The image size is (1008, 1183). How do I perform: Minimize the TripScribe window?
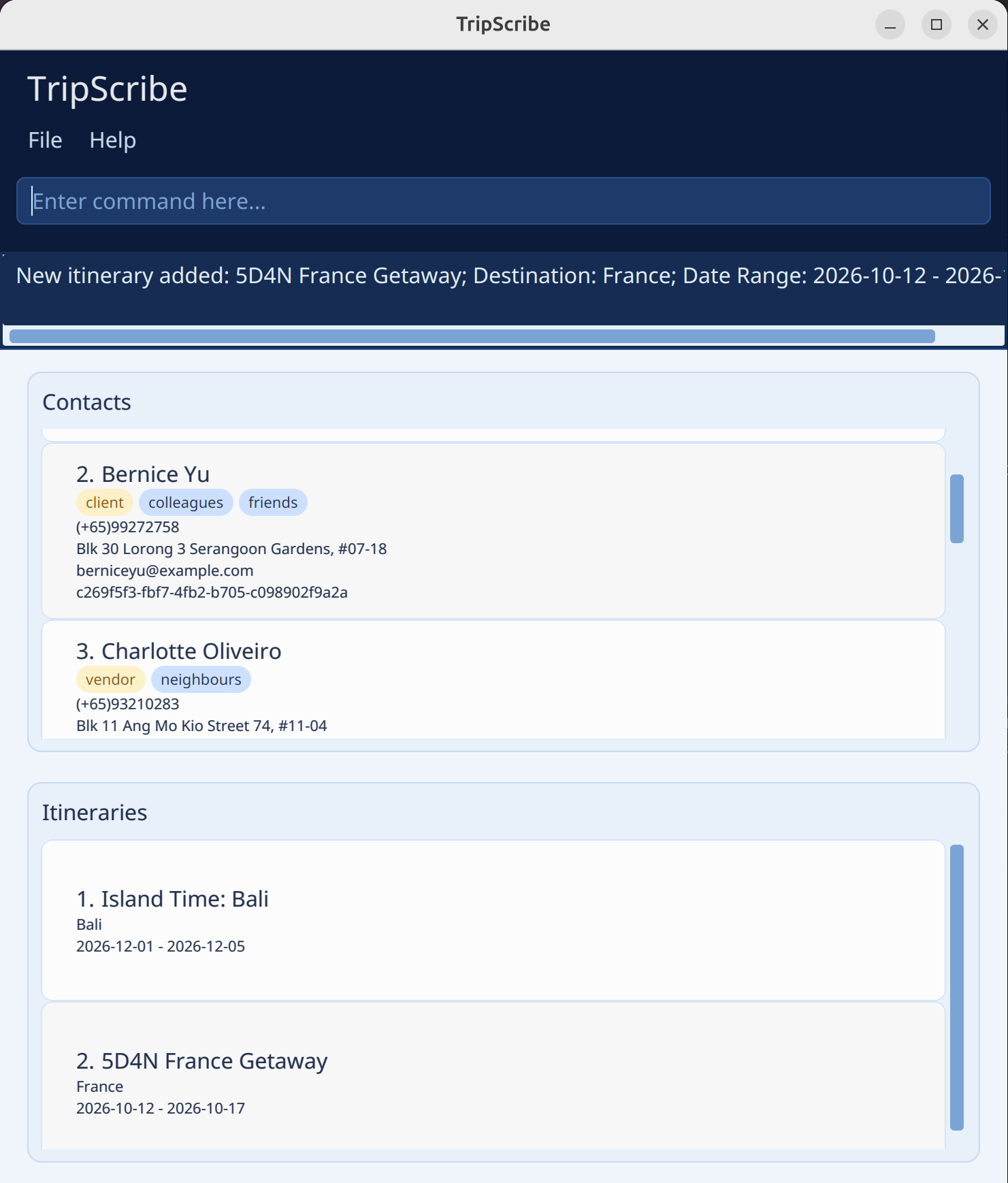pos(890,25)
